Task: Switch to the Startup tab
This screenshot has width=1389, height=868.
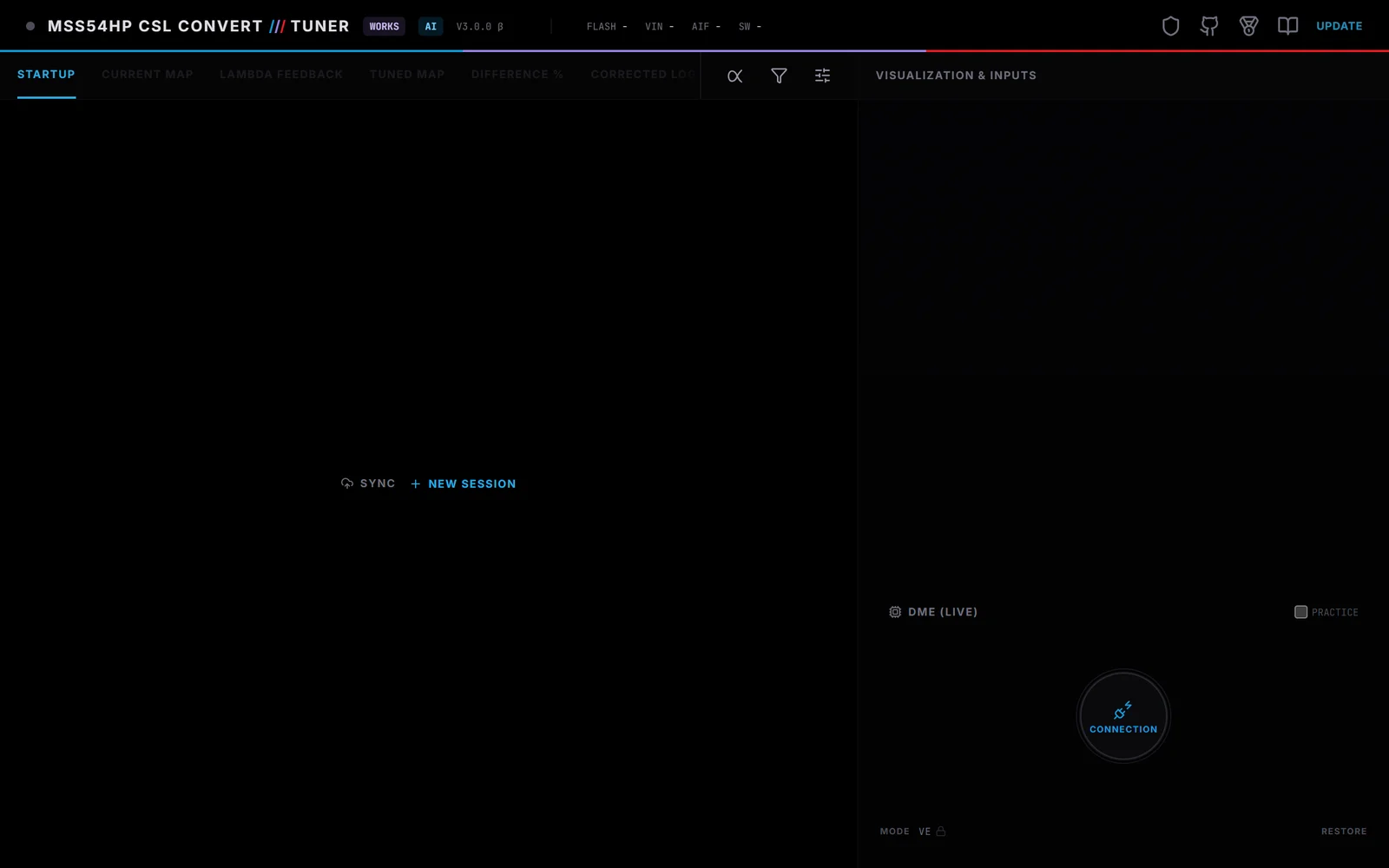Action: point(46,75)
